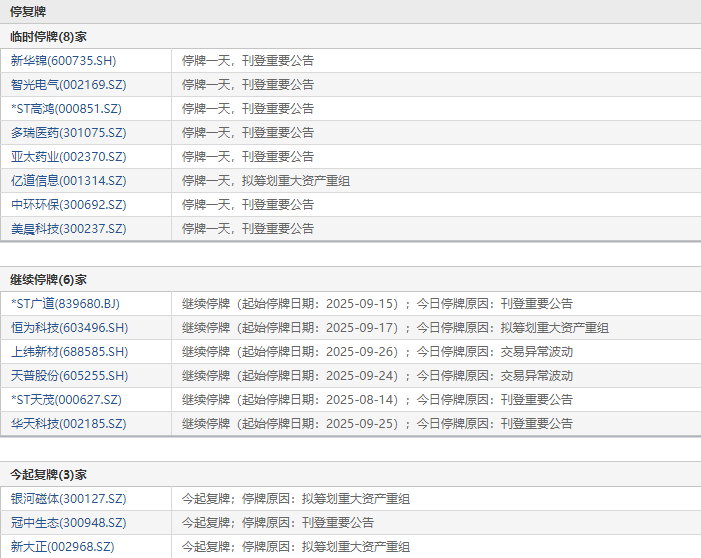Open 华天科技(002185.SZ) stock link
This screenshot has width=701, height=558.
(68, 424)
